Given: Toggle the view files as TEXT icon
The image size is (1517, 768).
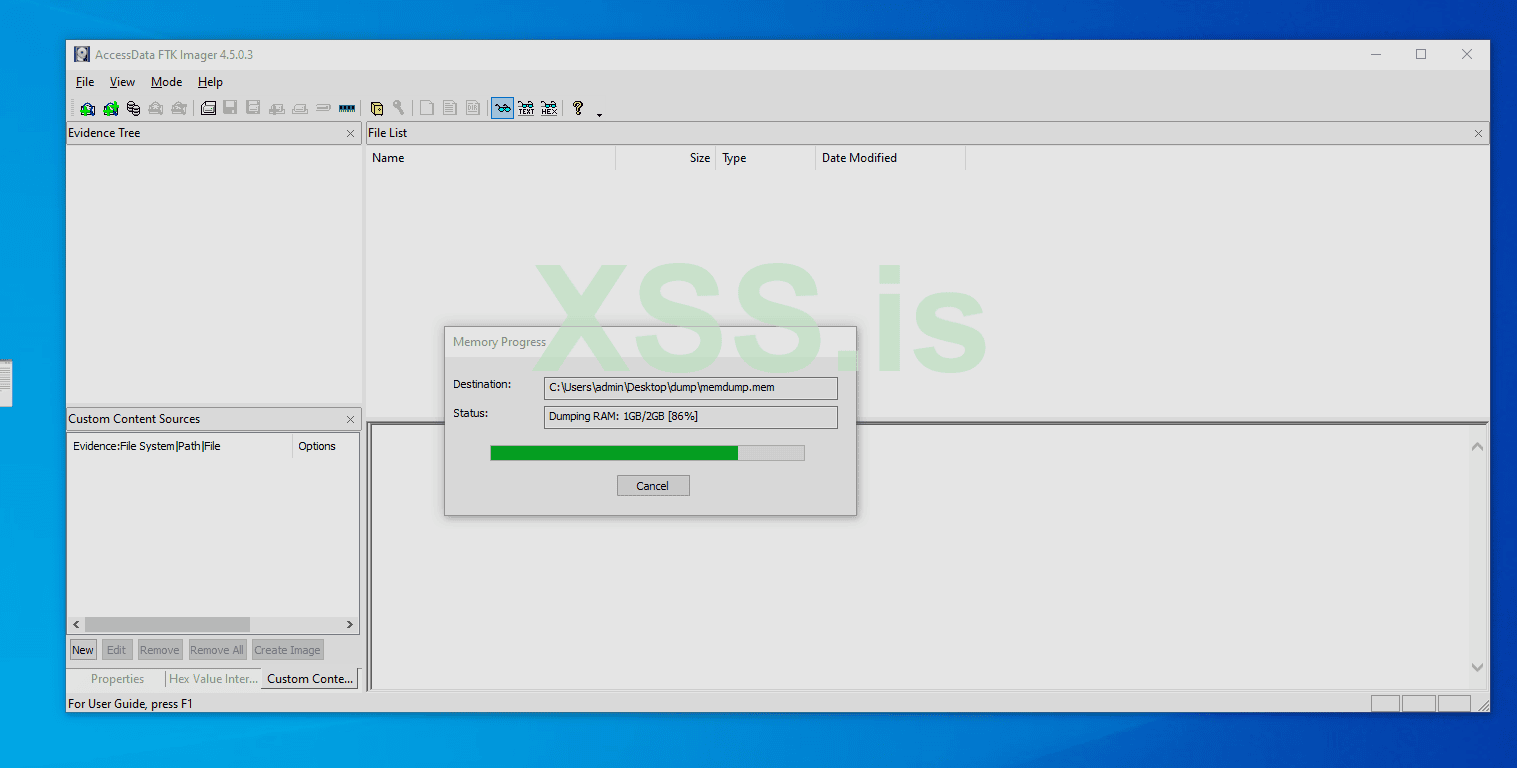Looking at the screenshot, I should click(526, 108).
